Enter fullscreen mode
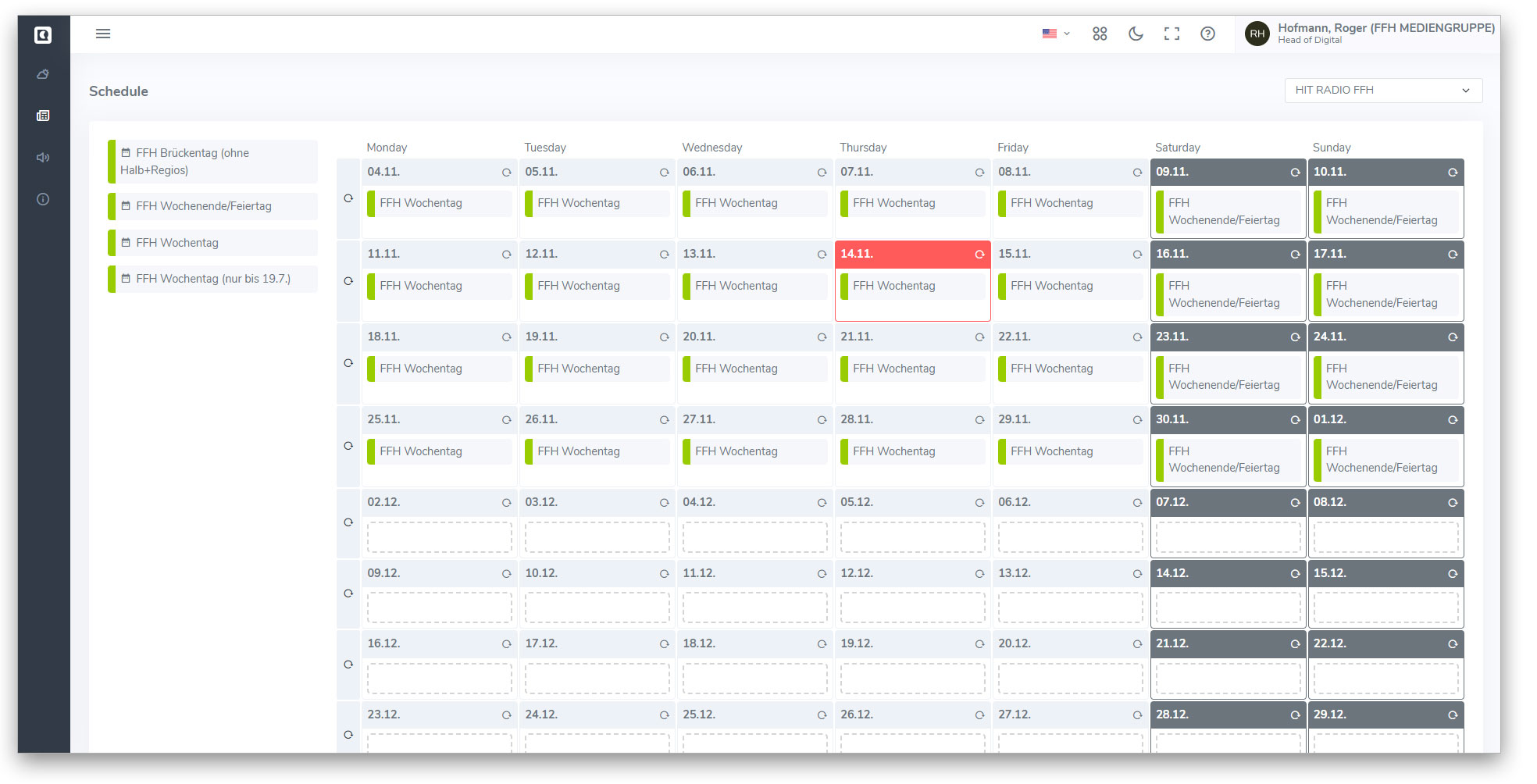Viewport: 1537px width, 784px height. click(x=1171, y=34)
